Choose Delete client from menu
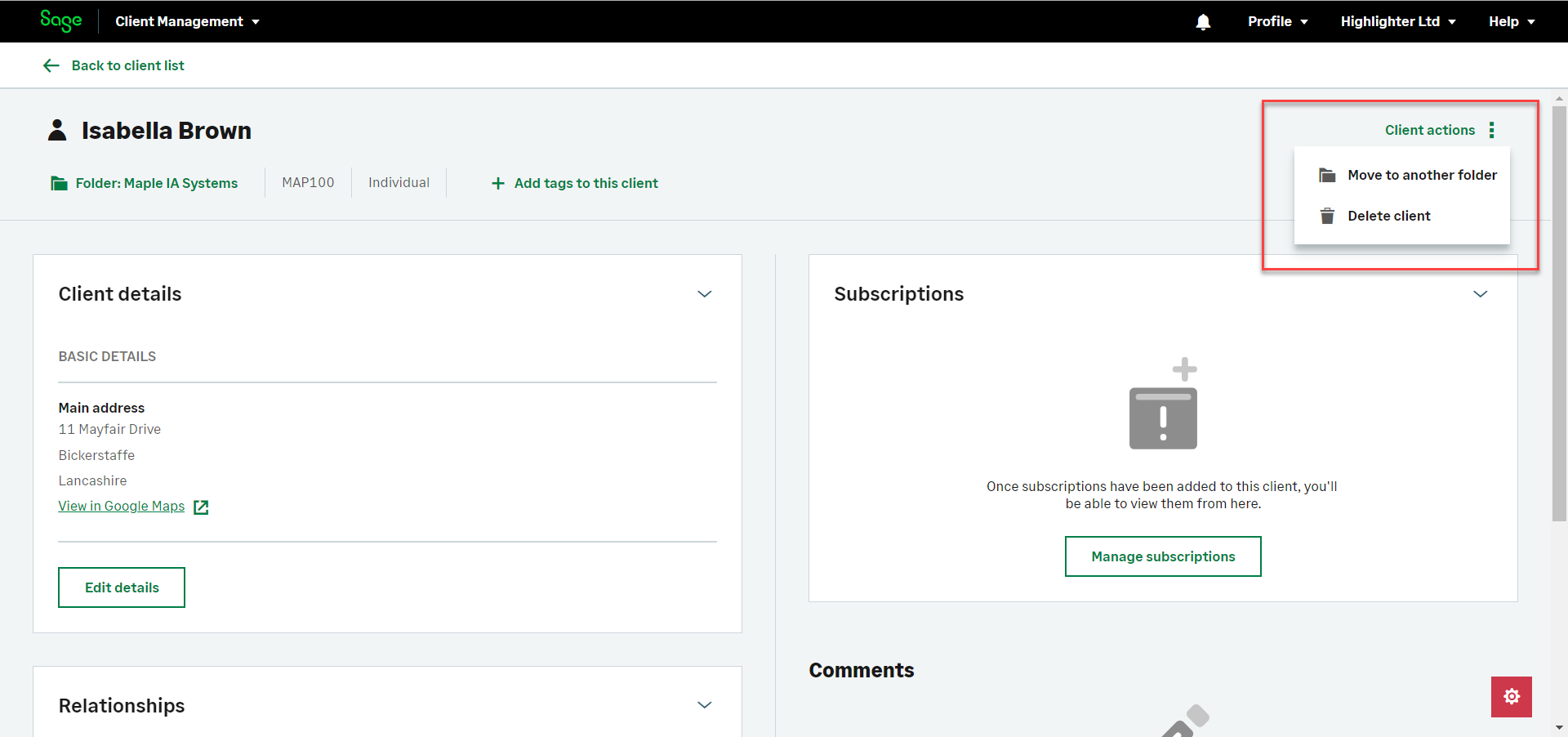1568x737 pixels. click(1388, 216)
